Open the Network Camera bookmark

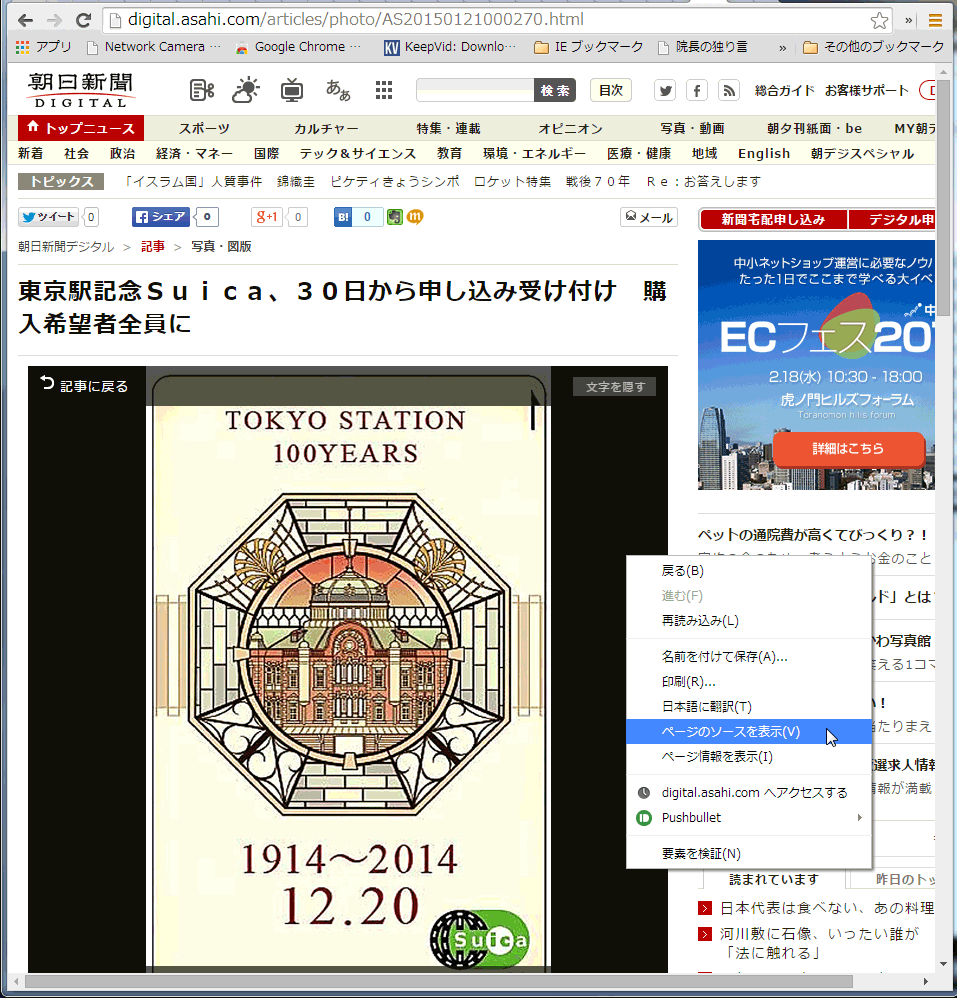click(153, 47)
